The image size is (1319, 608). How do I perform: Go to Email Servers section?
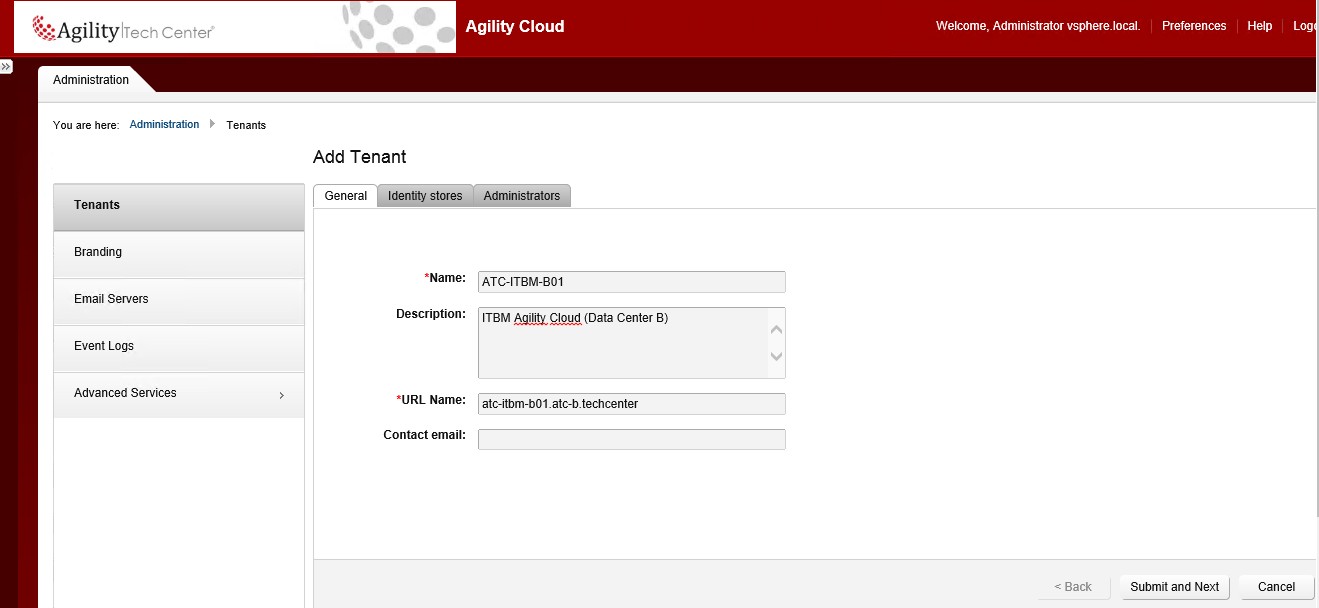pos(111,299)
